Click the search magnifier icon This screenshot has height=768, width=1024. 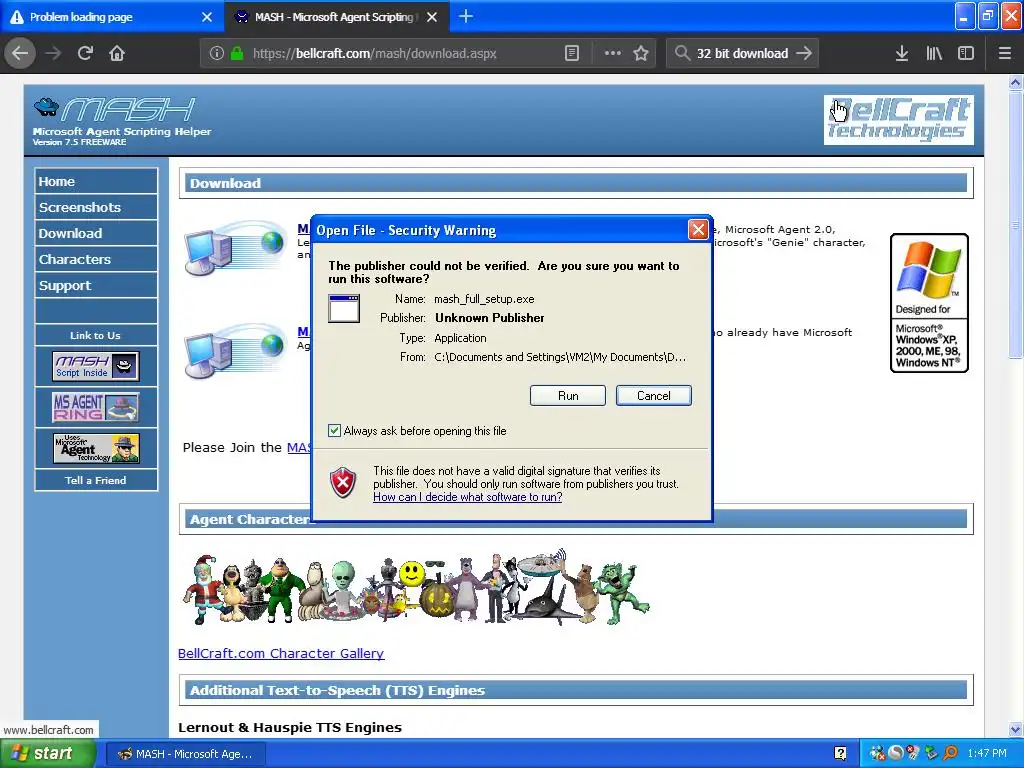click(682, 53)
